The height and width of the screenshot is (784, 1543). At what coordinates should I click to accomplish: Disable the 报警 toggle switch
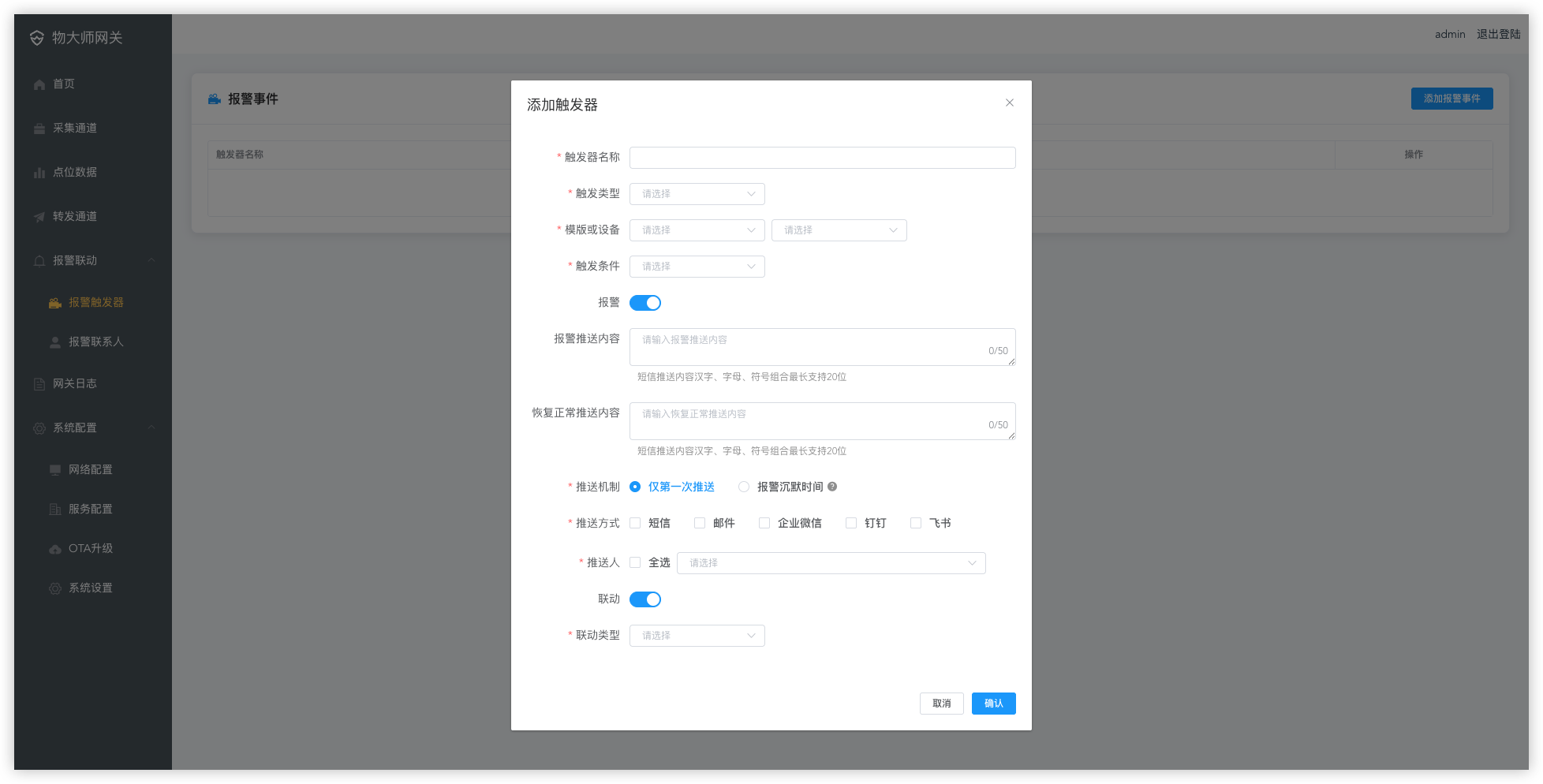pyautogui.click(x=644, y=302)
